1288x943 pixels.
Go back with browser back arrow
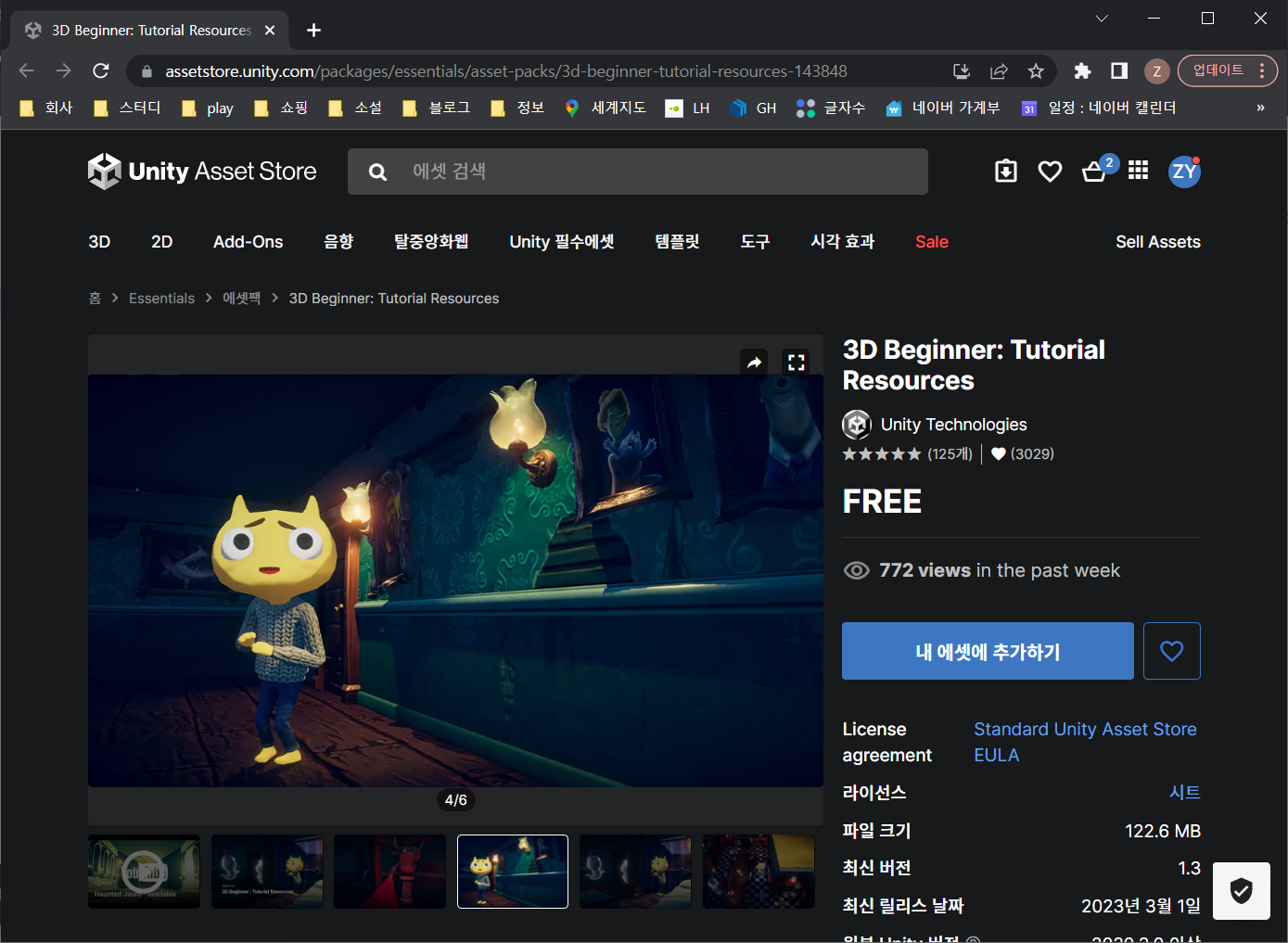point(26,70)
